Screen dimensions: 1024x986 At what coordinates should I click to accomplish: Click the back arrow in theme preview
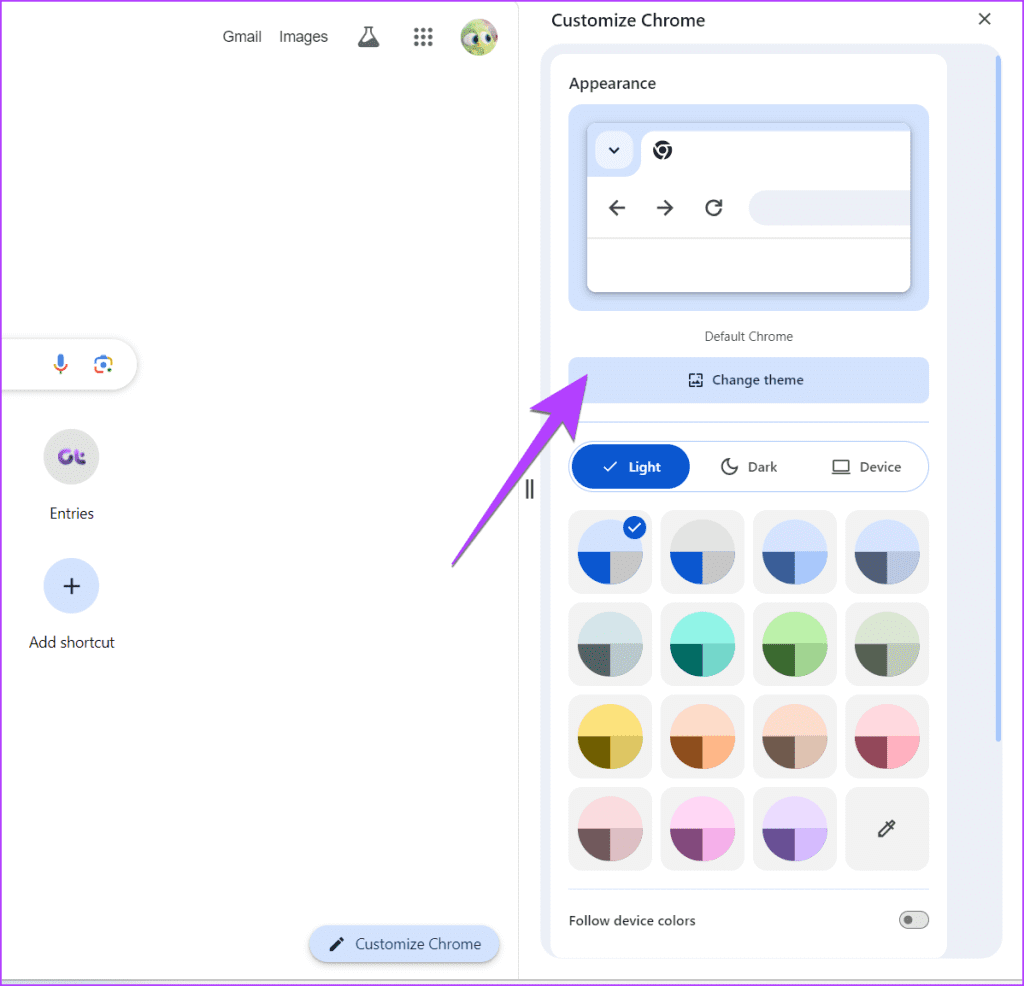[617, 208]
